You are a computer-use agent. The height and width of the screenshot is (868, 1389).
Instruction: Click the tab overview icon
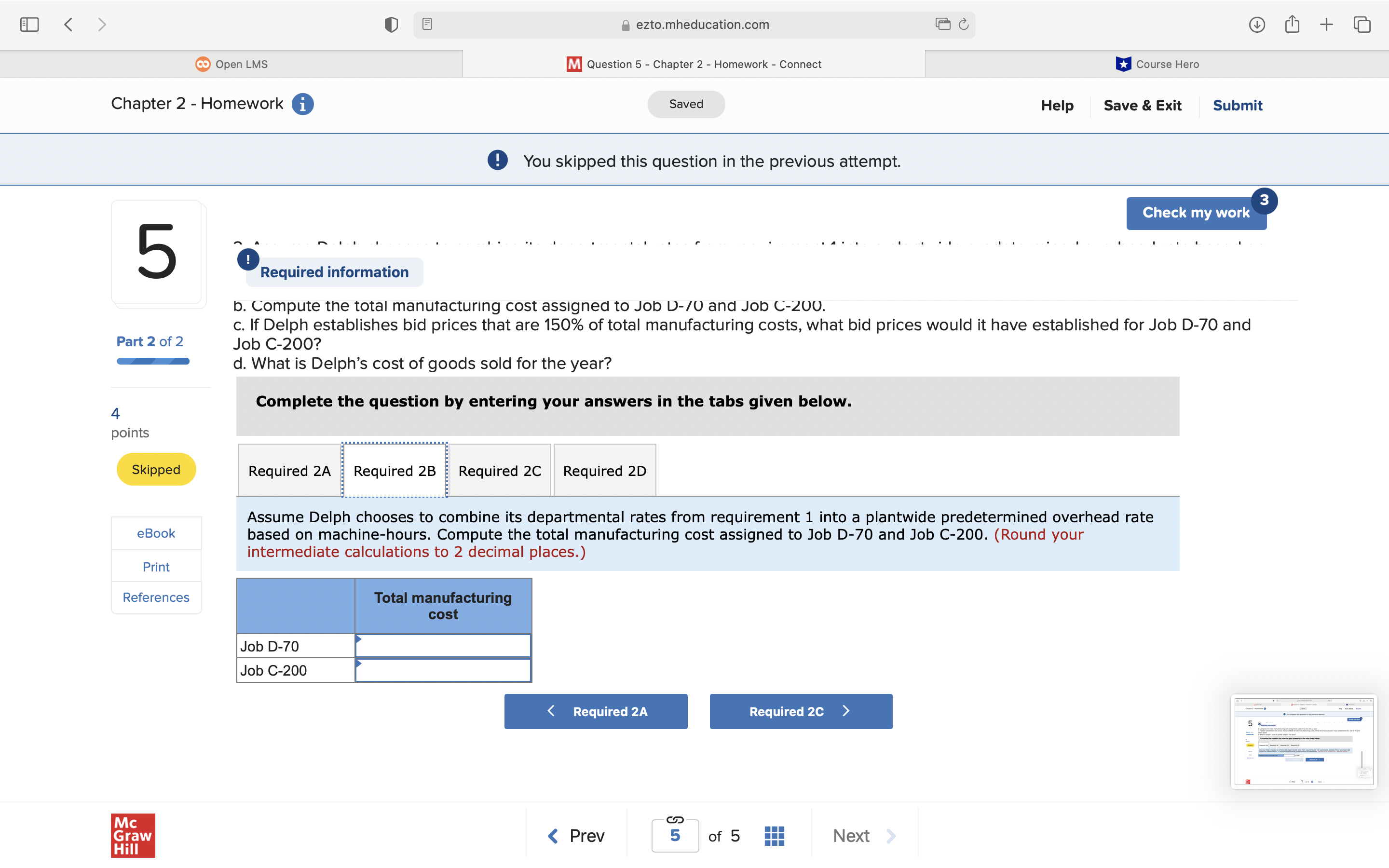coord(1362,24)
